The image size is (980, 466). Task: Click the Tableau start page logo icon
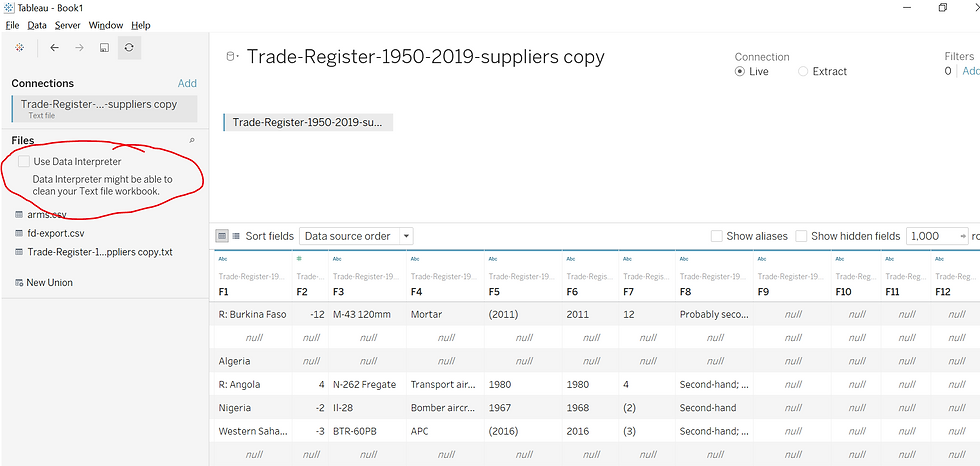(x=20, y=47)
